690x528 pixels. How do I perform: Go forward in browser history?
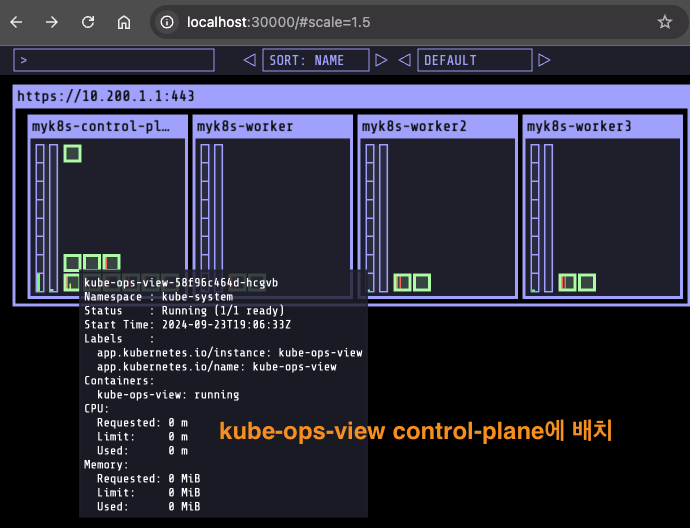tap(51, 22)
